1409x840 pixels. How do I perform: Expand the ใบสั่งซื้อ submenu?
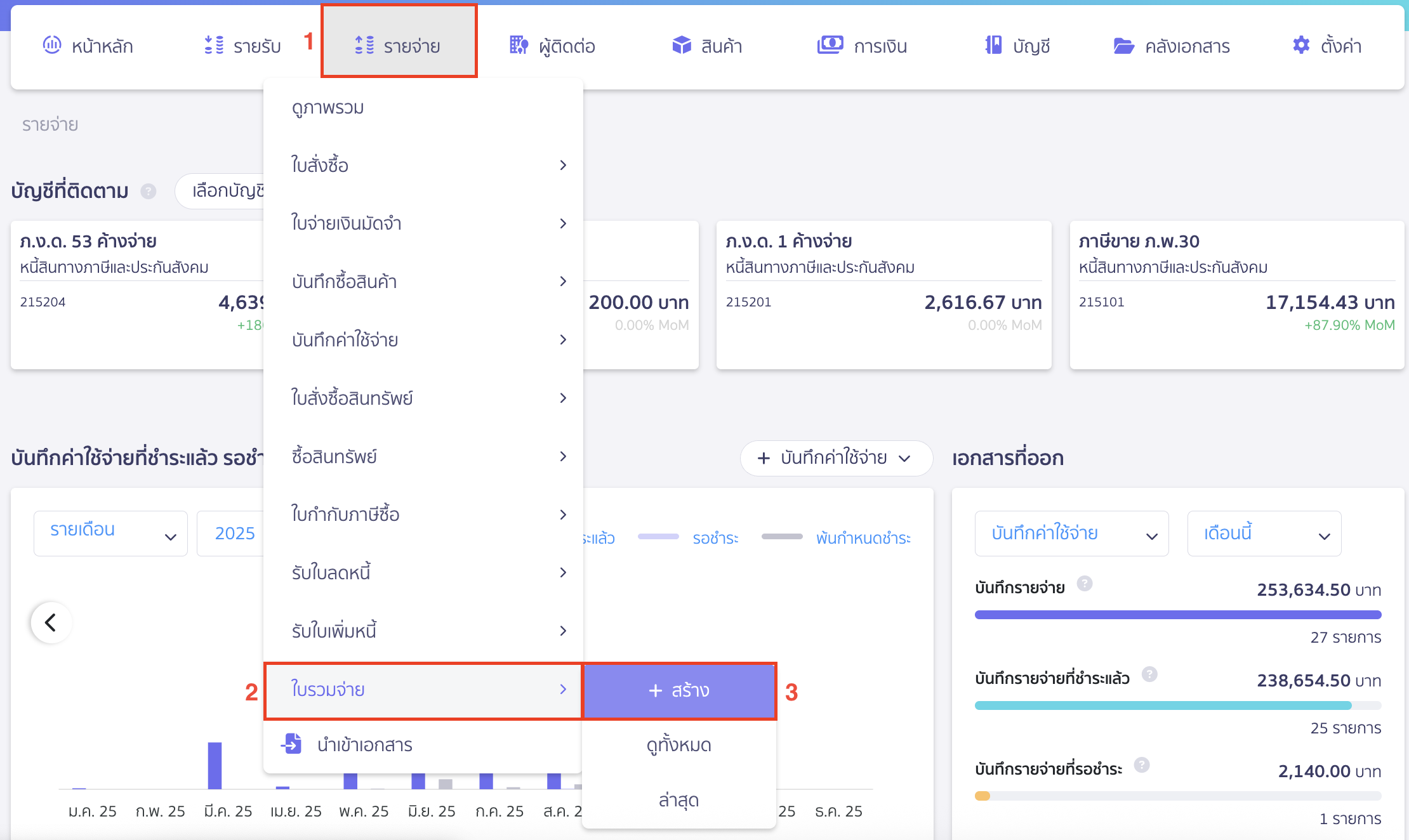pyautogui.click(x=423, y=166)
